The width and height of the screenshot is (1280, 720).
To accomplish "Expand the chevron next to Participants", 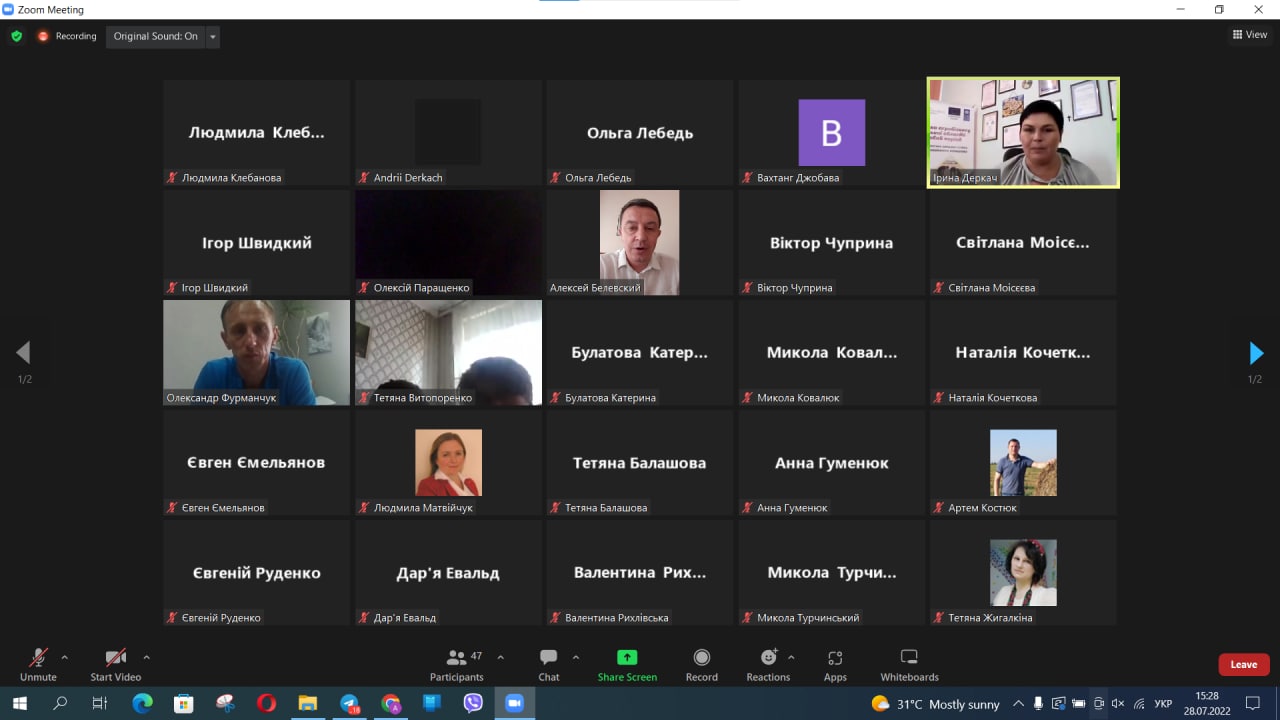I will tap(501, 657).
